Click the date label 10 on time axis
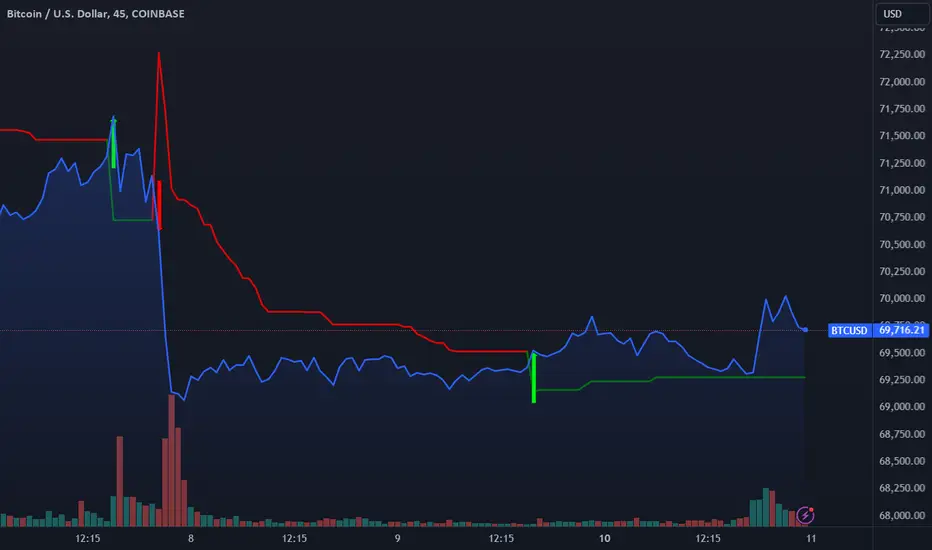The image size is (932, 550). click(604, 538)
